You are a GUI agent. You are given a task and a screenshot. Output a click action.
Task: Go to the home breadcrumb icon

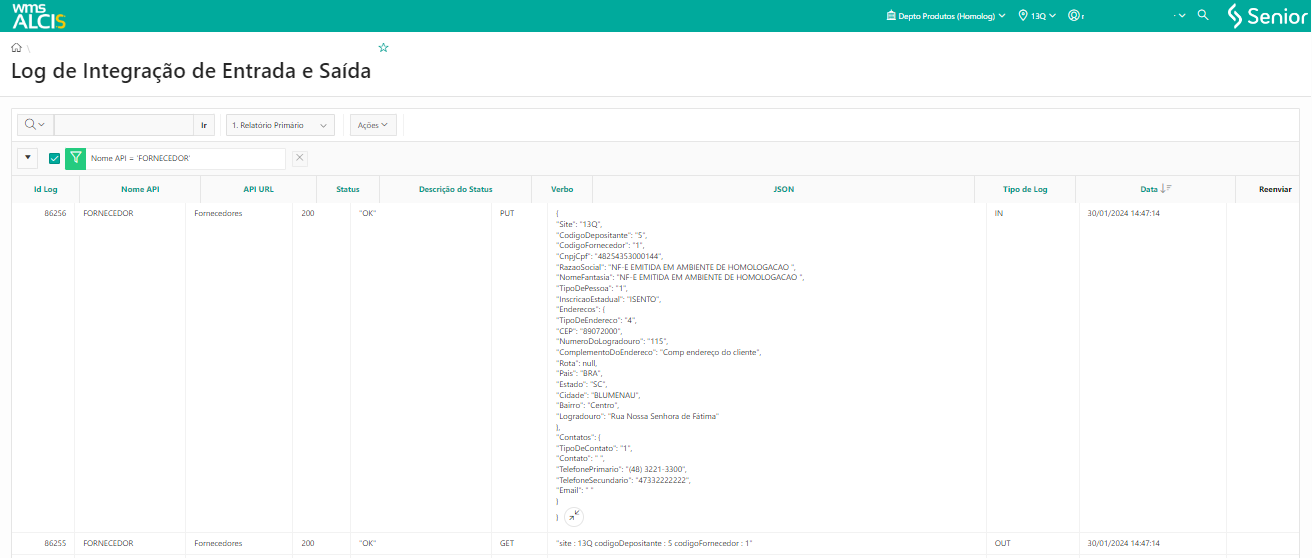(x=16, y=47)
